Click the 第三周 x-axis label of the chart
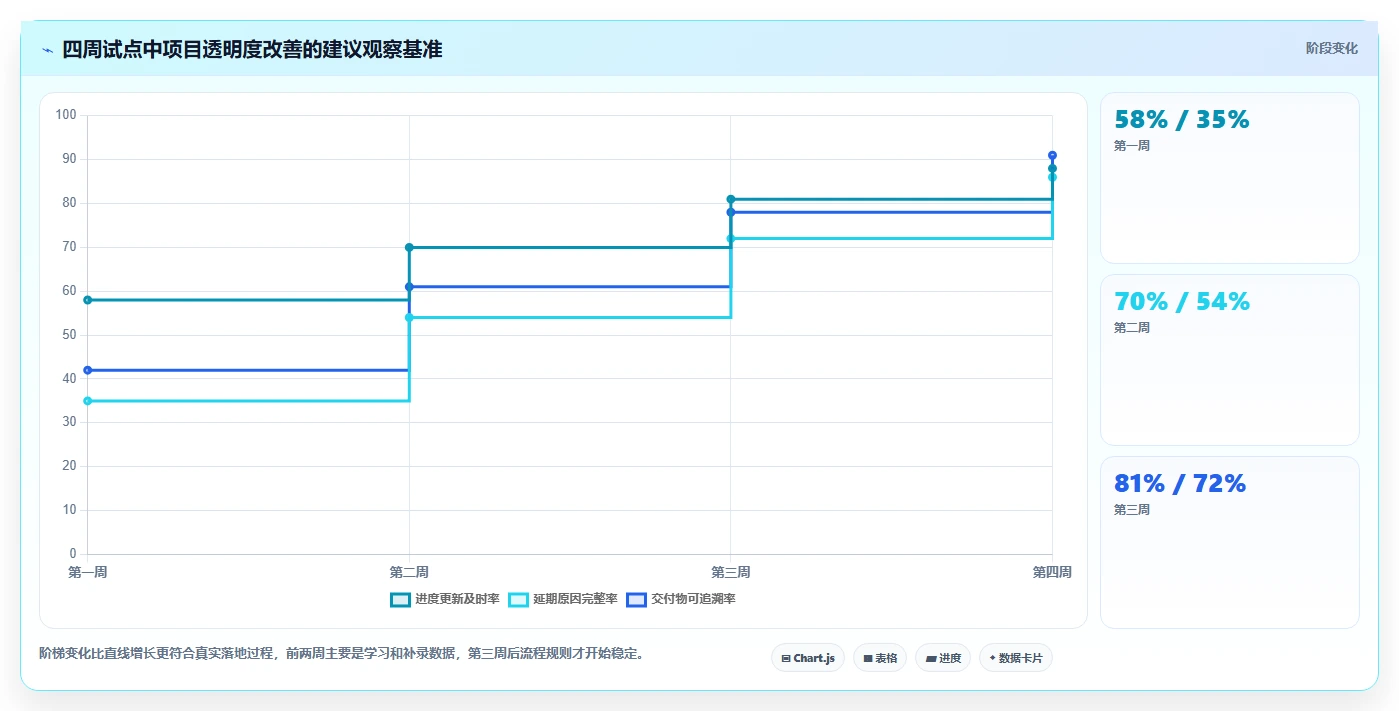The image size is (1399, 711). [x=731, y=572]
